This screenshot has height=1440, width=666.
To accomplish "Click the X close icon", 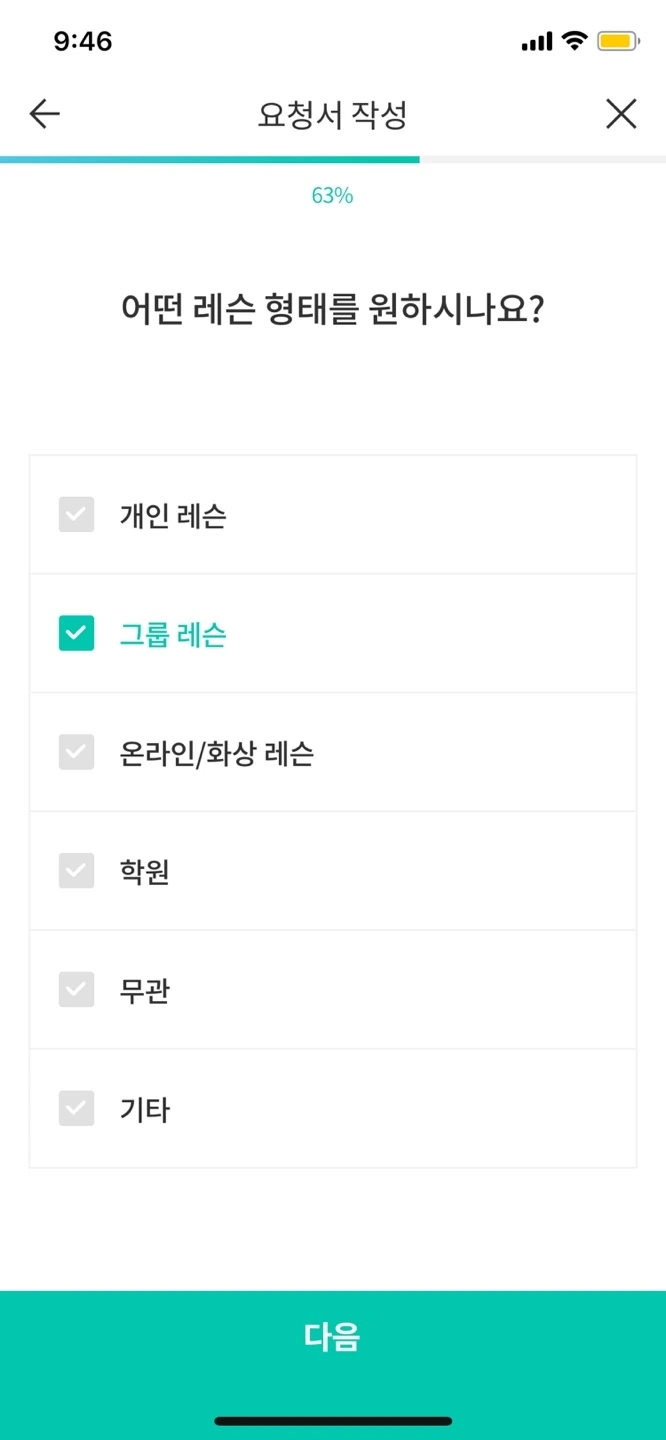I will pos(621,113).
